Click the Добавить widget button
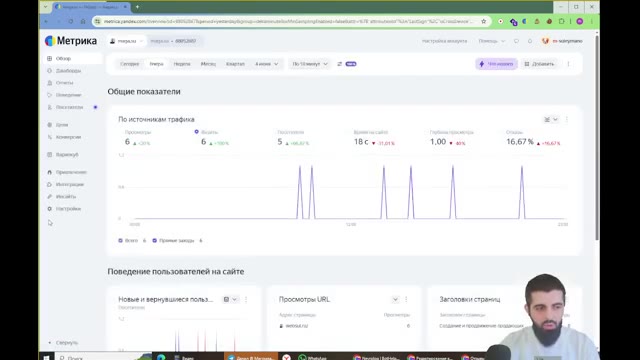The height and width of the screenshot is (360, 640). pyautogui.click(x=539, y=64)
